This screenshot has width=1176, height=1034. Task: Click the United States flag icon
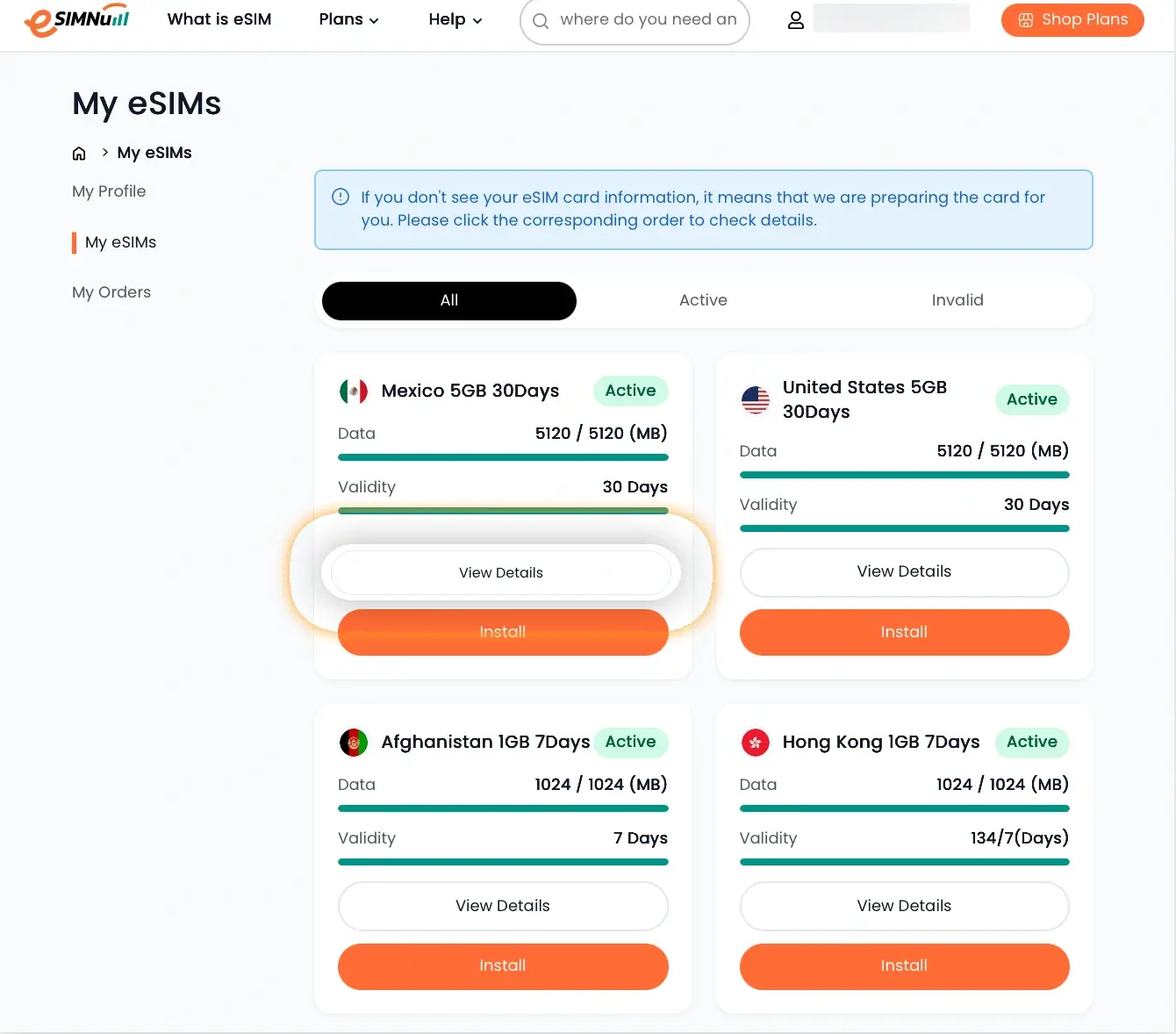pos(755,399)
